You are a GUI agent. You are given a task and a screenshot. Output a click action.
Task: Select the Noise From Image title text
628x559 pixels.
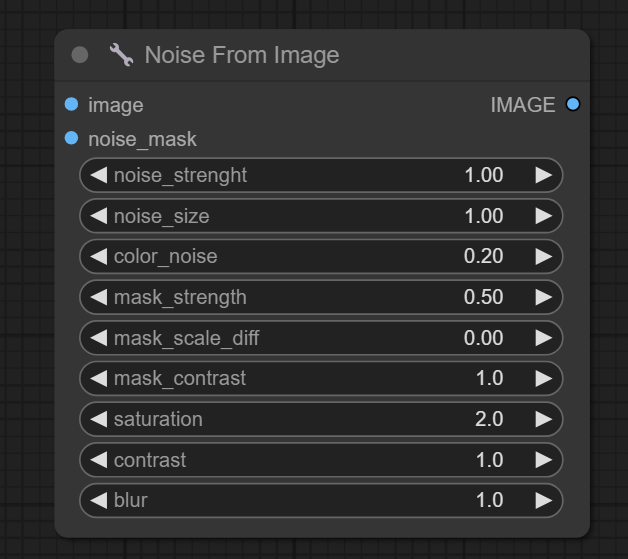click(242, 55)
